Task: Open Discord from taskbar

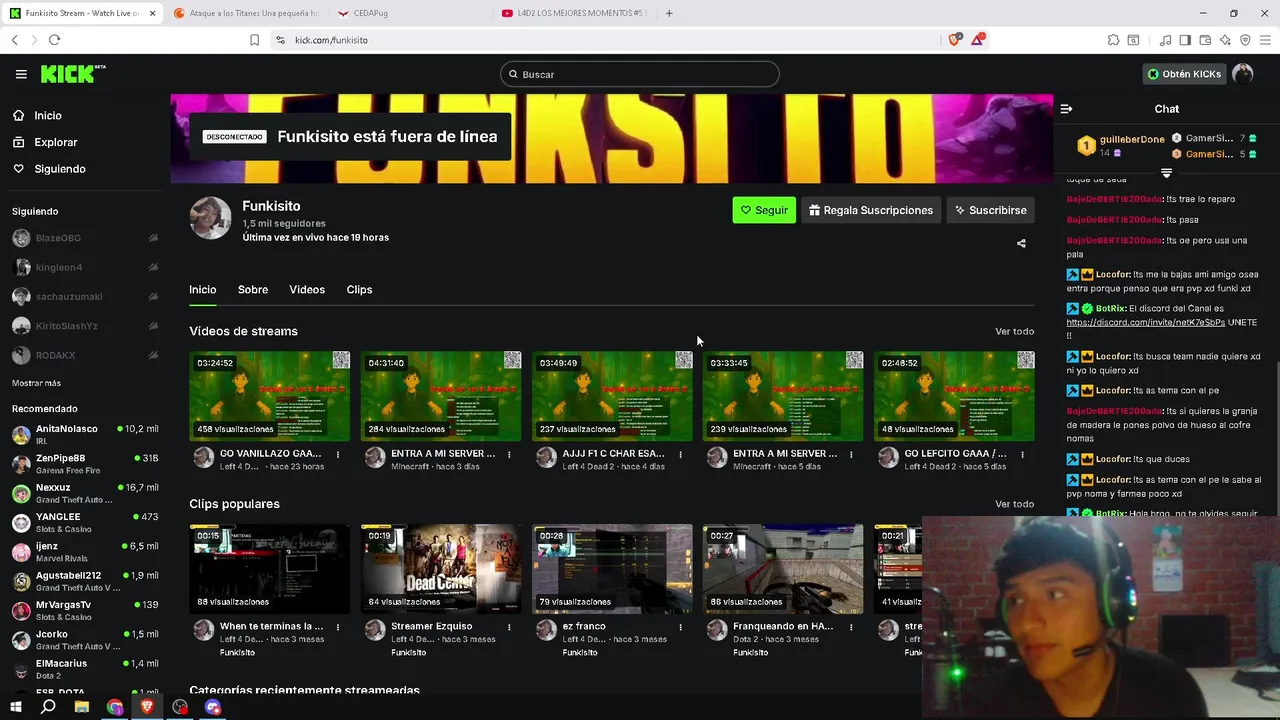Action: pos(212,707)
